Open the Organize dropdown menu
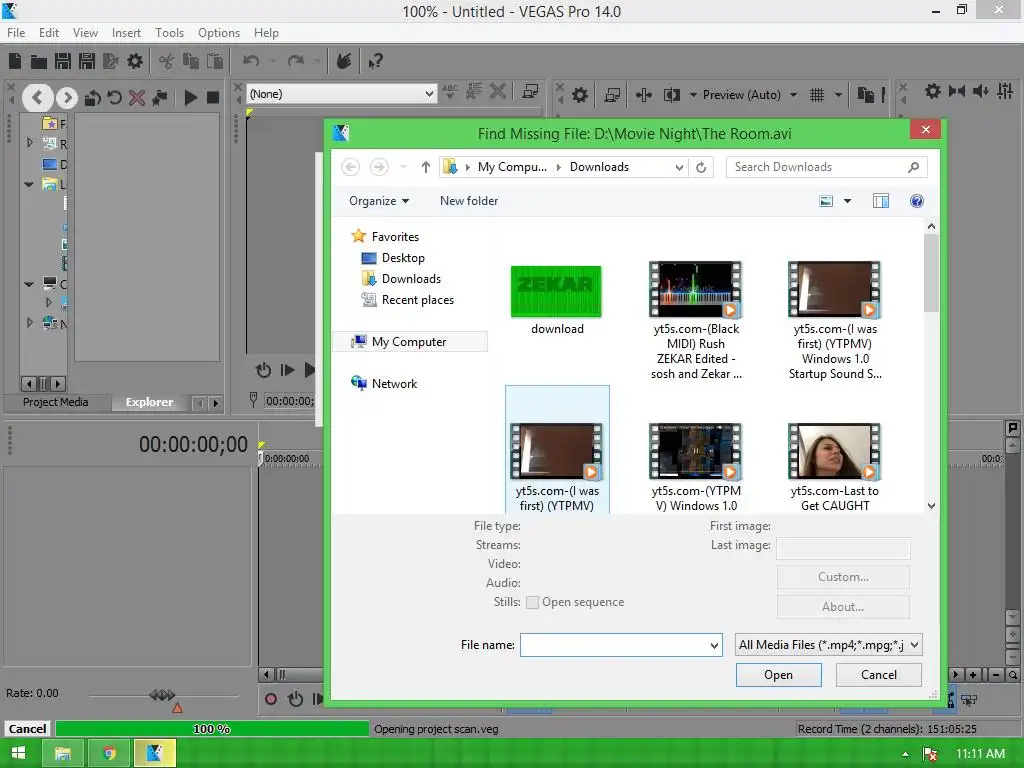The width and height of the screenshot is (1024, 768). (379, 201)
